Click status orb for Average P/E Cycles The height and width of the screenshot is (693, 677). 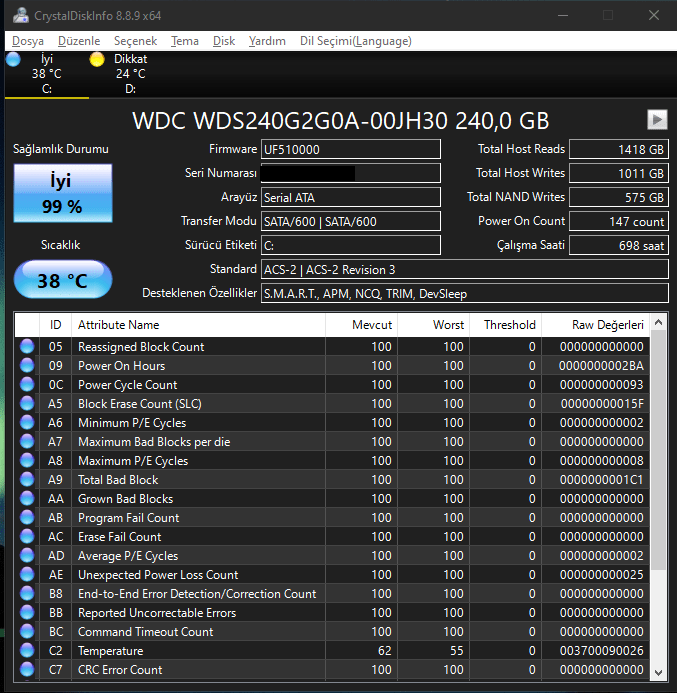[27, 556]
